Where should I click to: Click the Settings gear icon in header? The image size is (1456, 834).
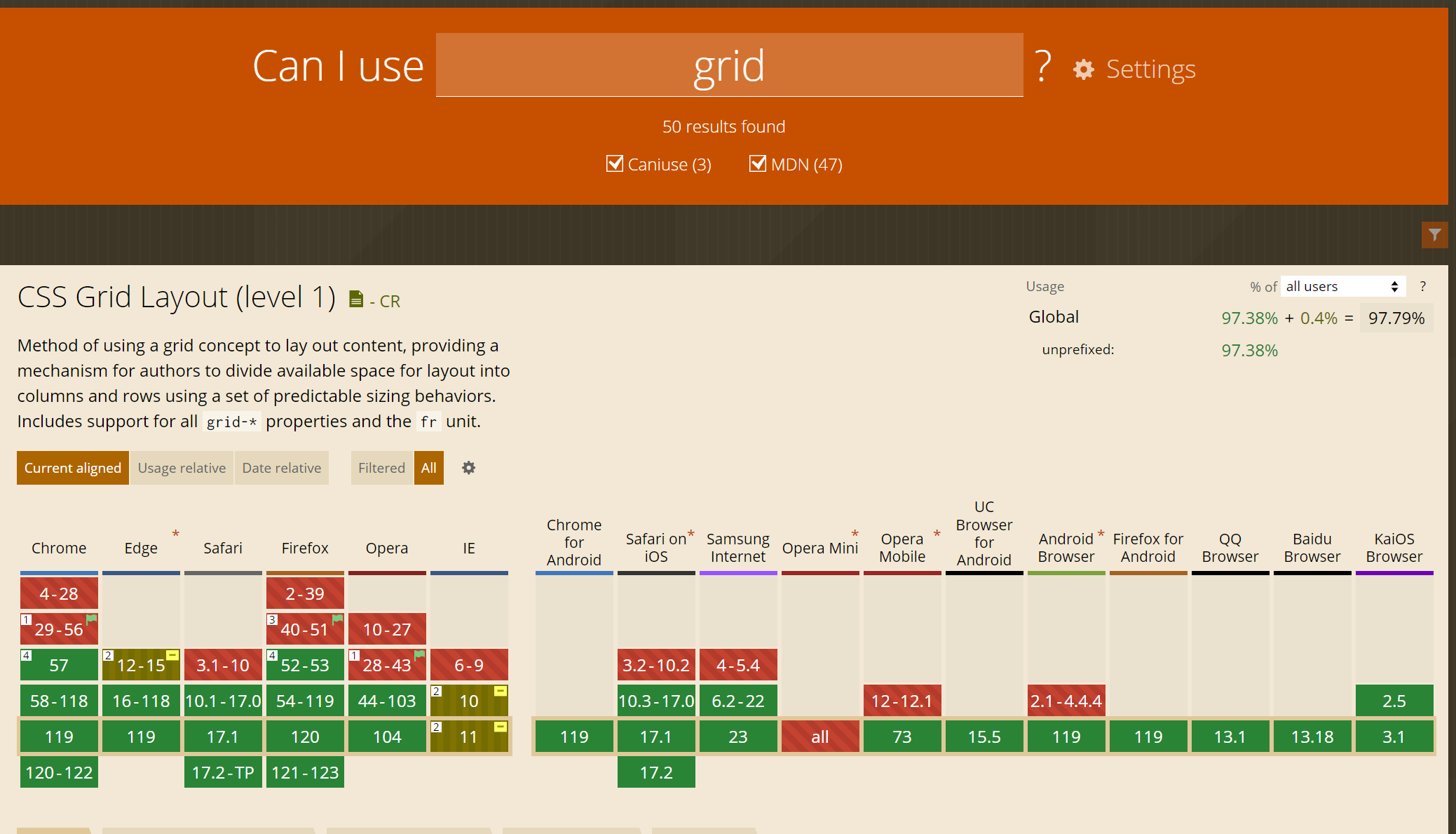point(1084,69)
